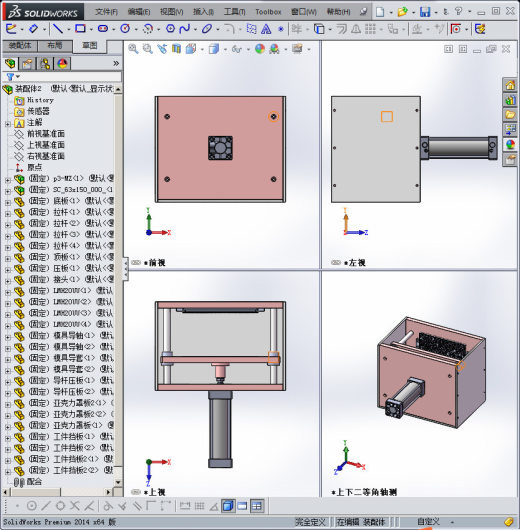The height and width of the screenshot is (530, 520).
Task: Open Appearances color ball in task pane
Action: pos(510,145)
